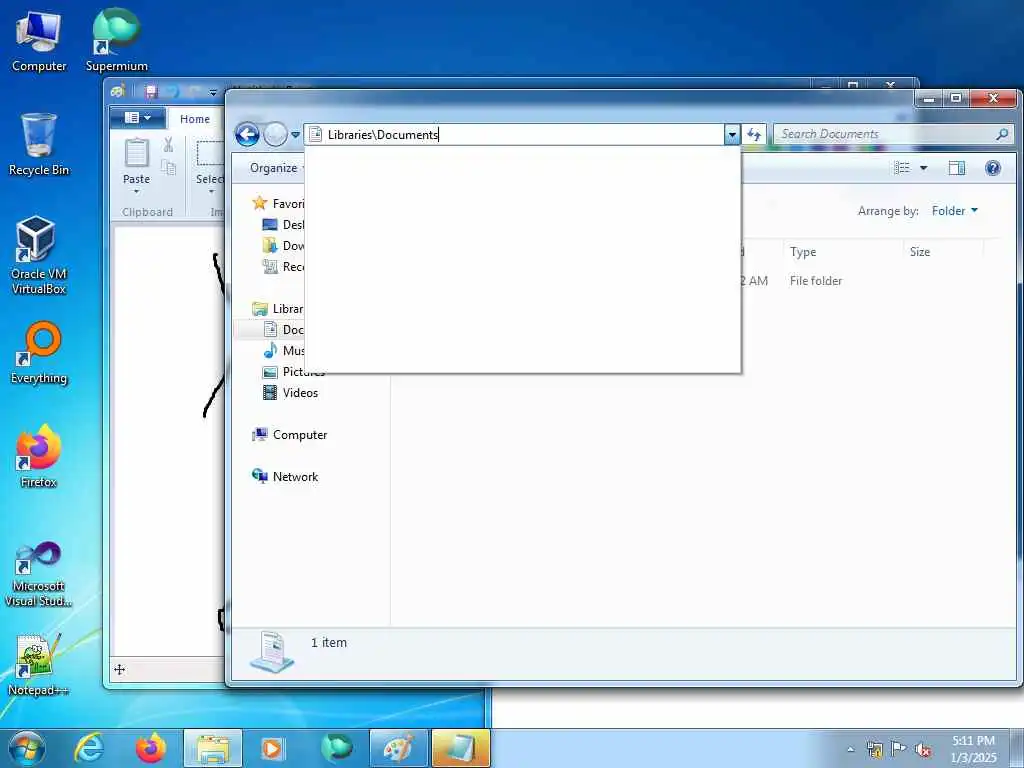Click the Explorer Help question mark icon
Screen dimensions: 1024x768
993,168
